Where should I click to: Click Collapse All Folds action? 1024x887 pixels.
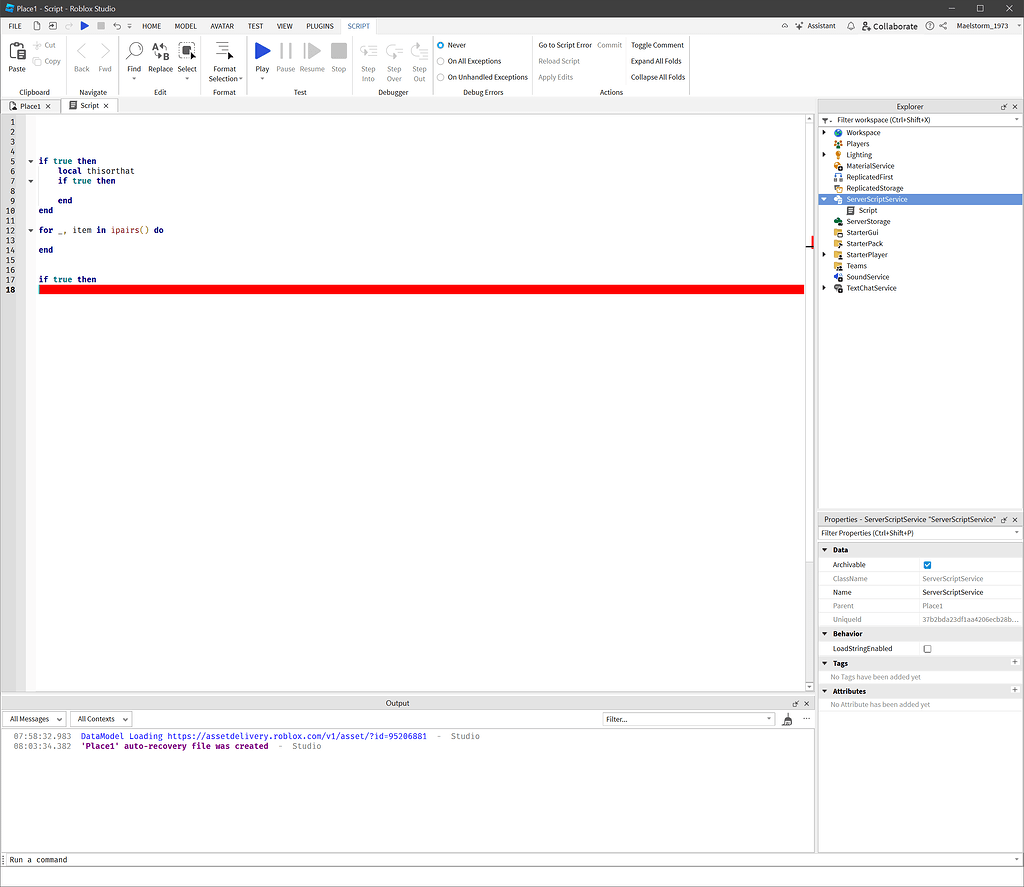click(657, 77)
